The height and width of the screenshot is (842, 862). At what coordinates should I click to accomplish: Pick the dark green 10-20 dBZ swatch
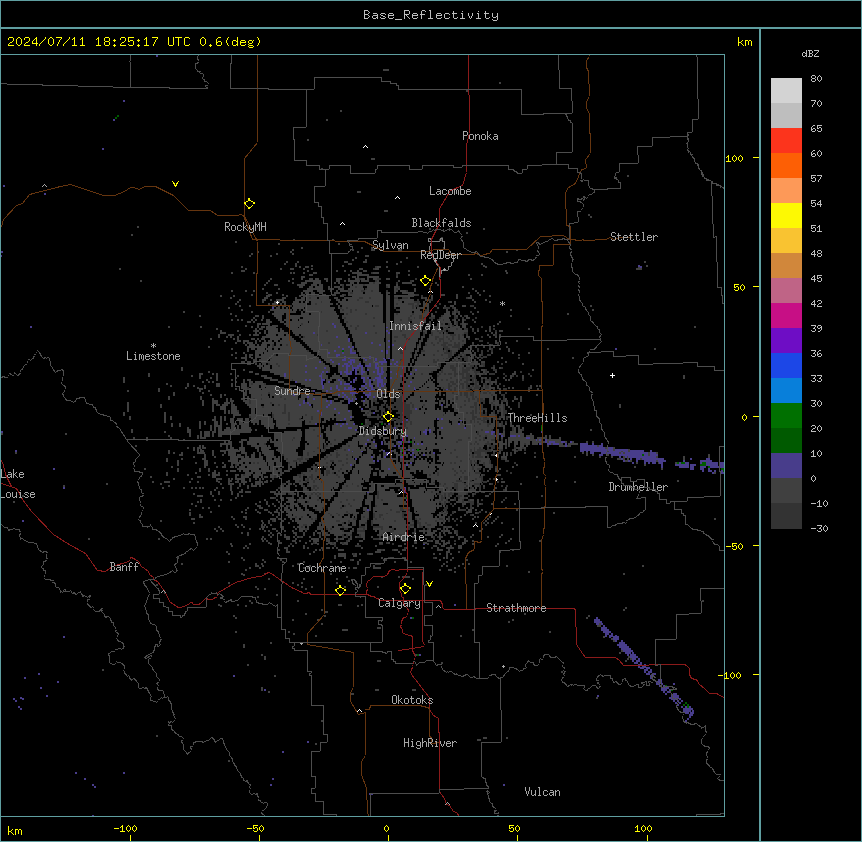click(x=786, y=440)
